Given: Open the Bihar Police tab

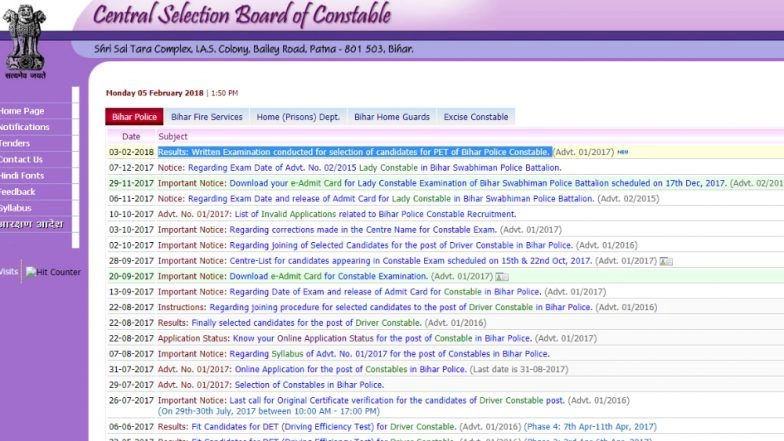Looking at the screenshot, I should (x=134, y=116).
